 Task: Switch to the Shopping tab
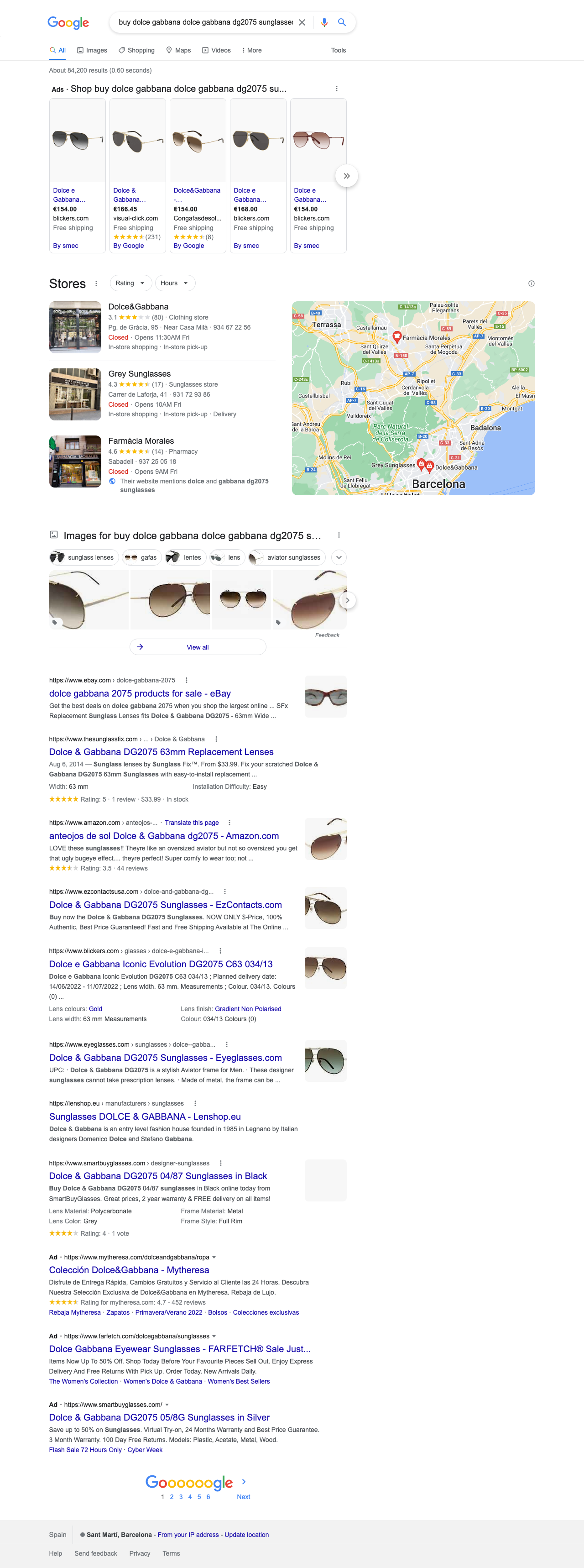pos(136,51)
